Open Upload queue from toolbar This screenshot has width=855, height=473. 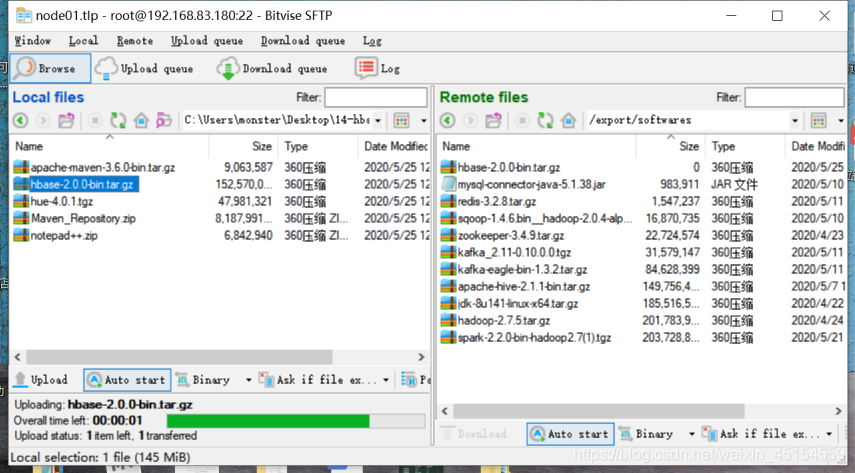144,69
